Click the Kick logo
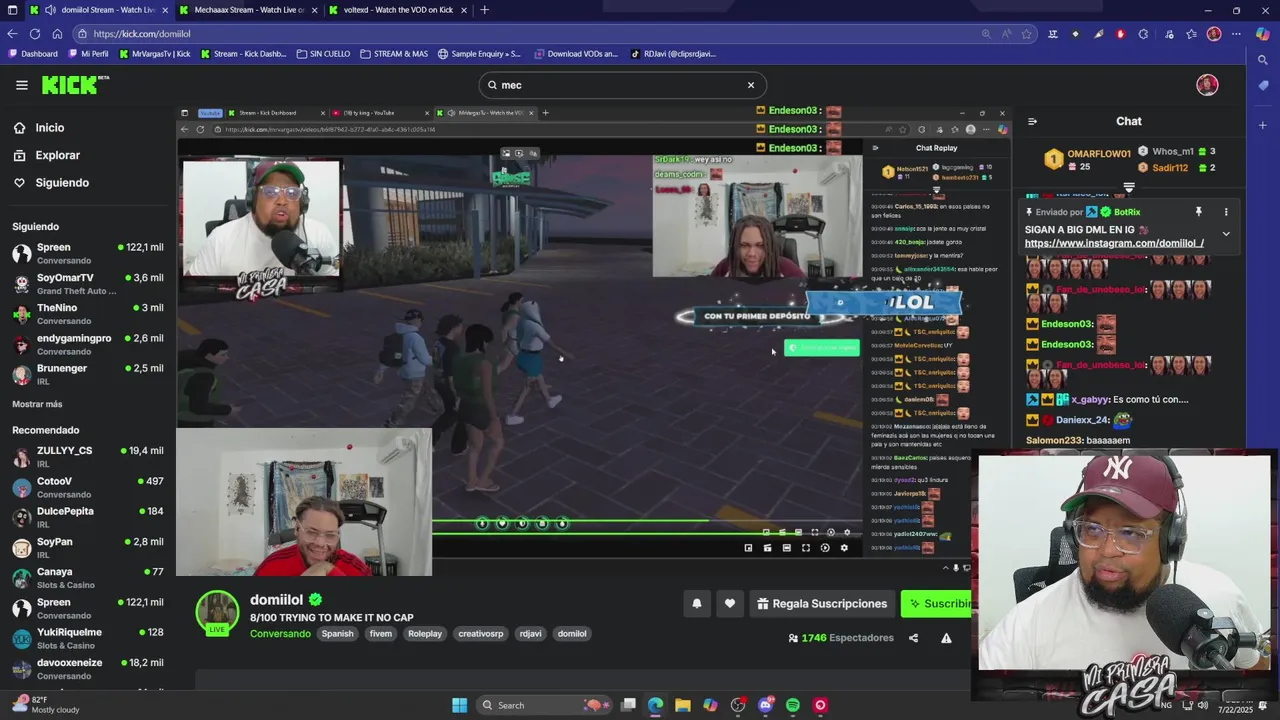Image resolution: width=1280 pixels, height=720 pixels. [75, 85]
